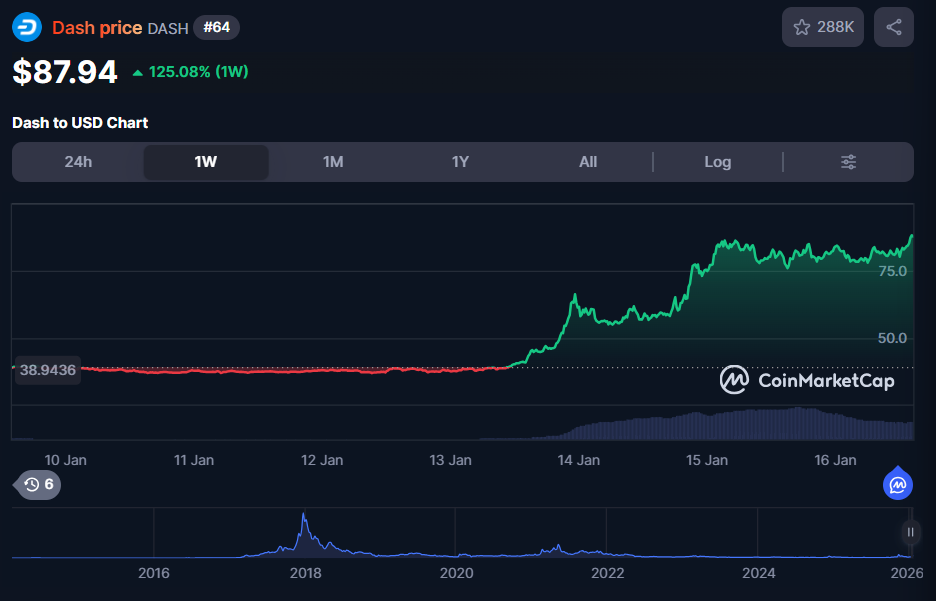This screenshot has height=601, width=936.
Task: Select the 24h time range tab
Action: click(x=78, y=162)
